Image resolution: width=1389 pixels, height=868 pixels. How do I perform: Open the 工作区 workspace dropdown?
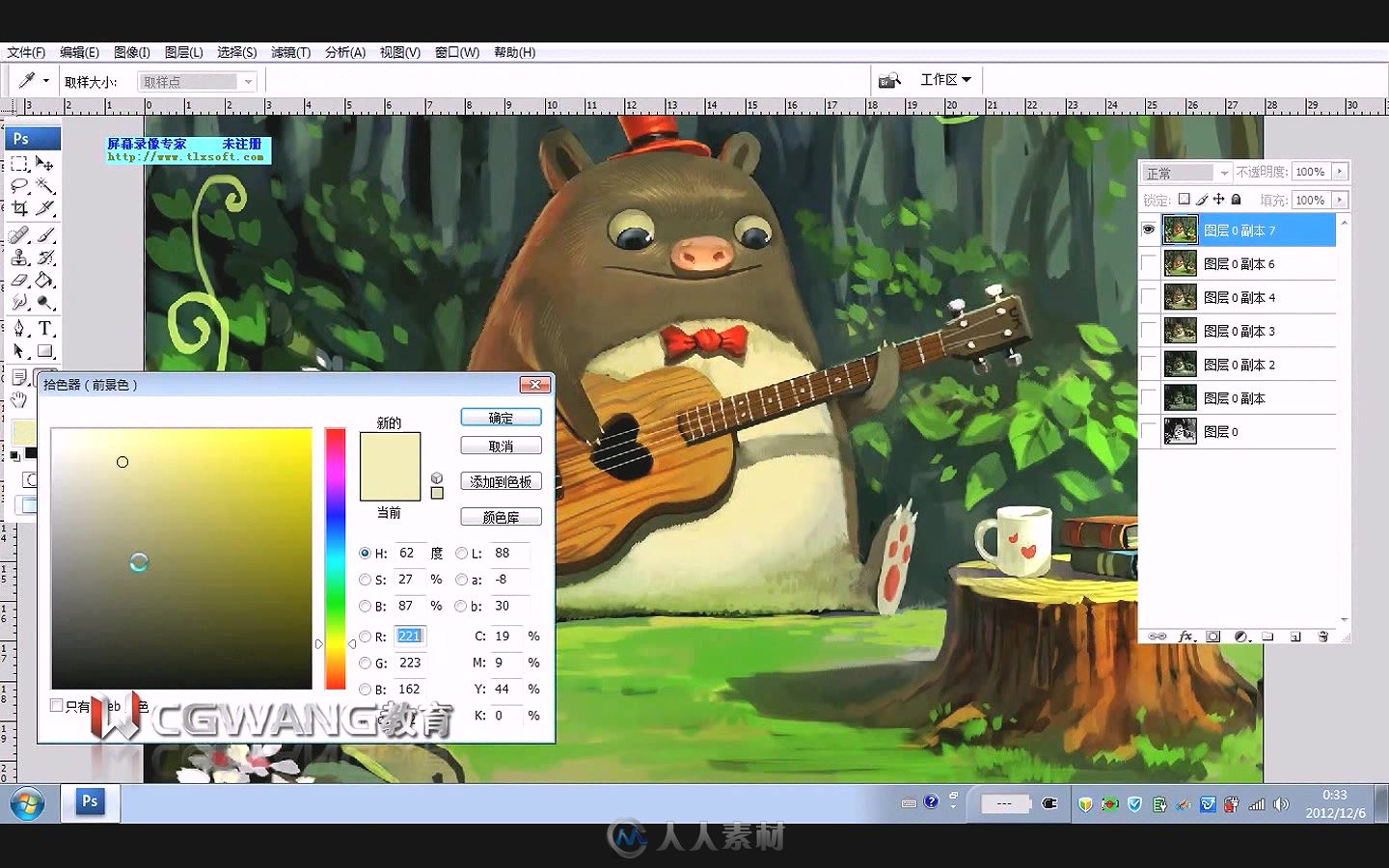(x=945, y=80)
